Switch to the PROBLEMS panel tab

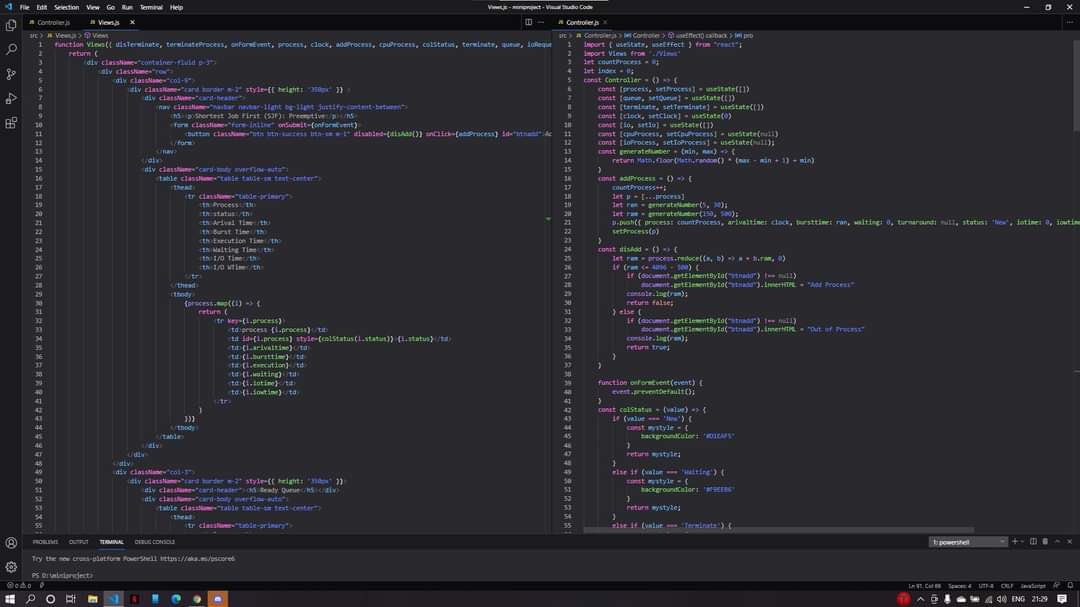pos(45,542)
